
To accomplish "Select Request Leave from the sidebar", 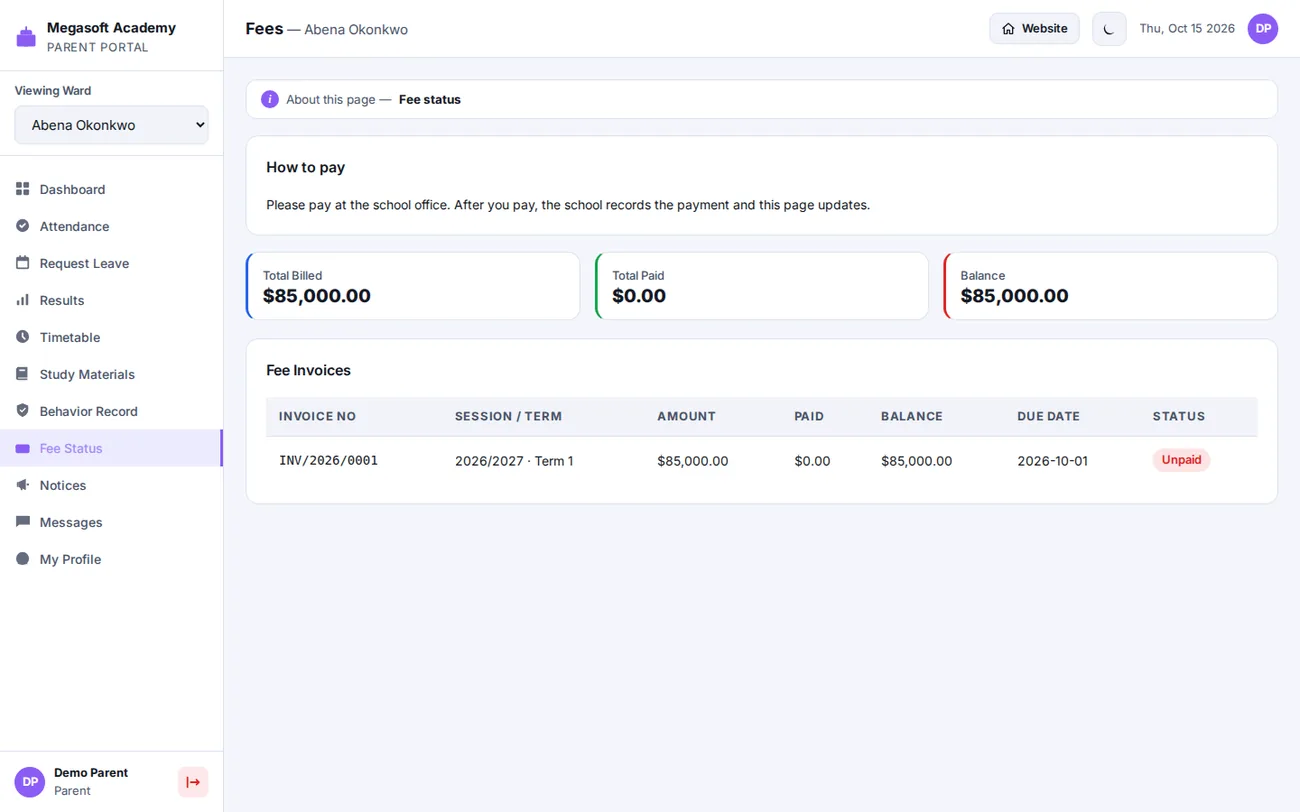I will pos(111,263).
